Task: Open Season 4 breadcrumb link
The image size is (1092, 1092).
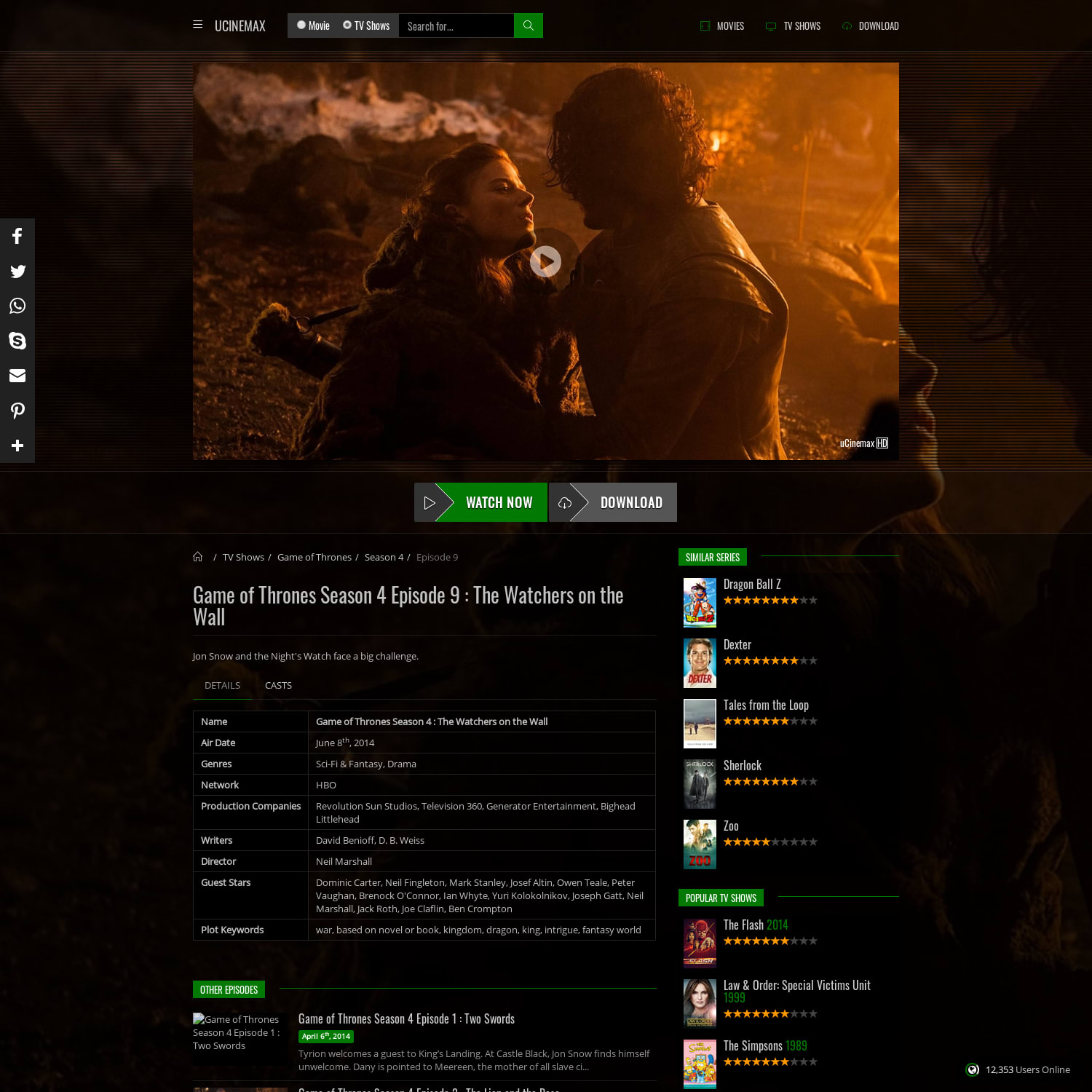Action: (384, 557)
